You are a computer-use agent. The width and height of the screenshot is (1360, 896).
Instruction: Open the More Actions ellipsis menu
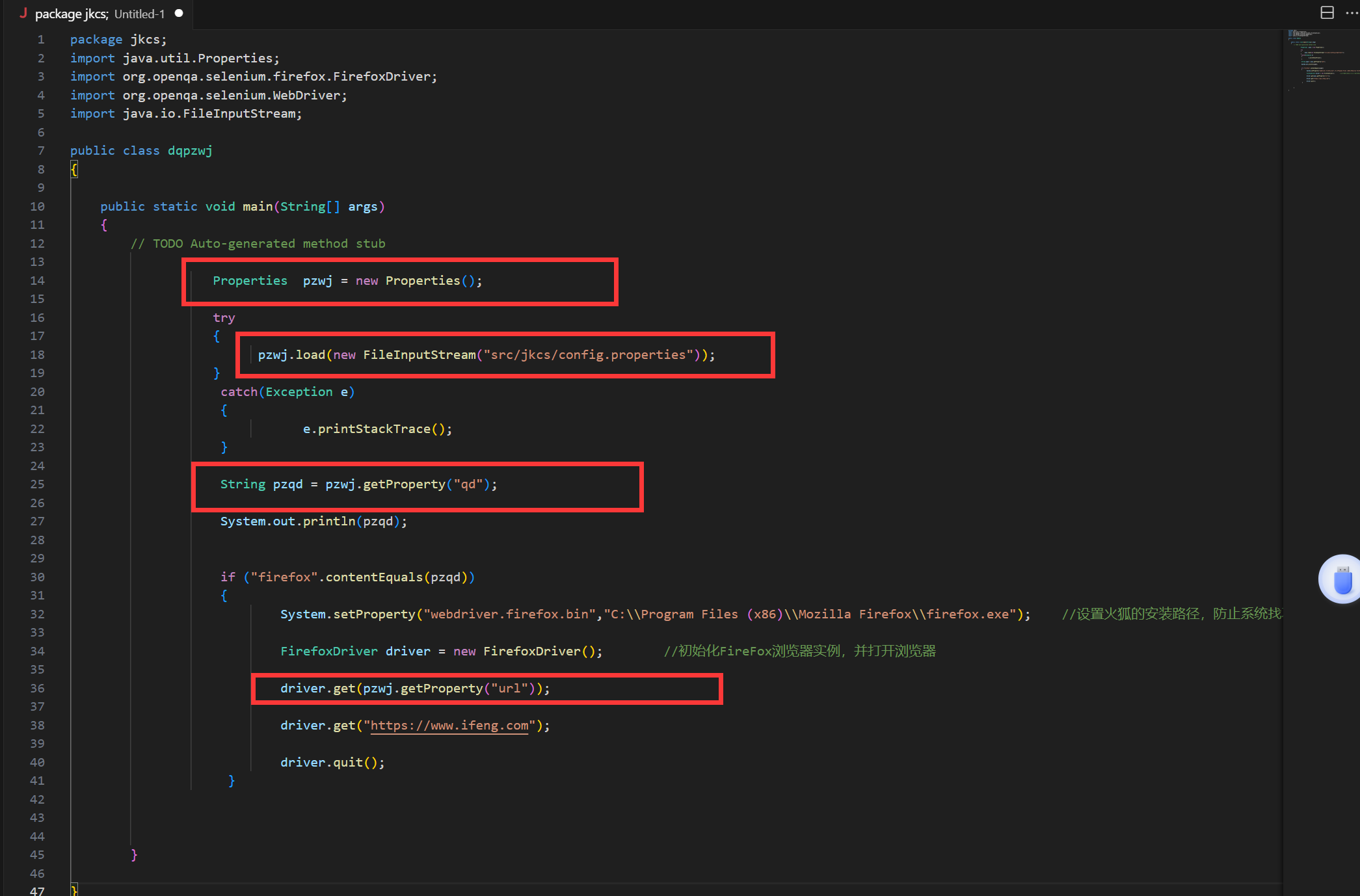coord(1351,12)
